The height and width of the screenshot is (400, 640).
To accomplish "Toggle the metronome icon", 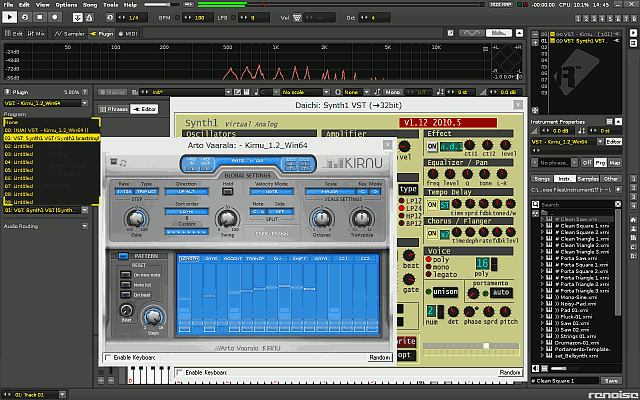I will coord(89,18).
